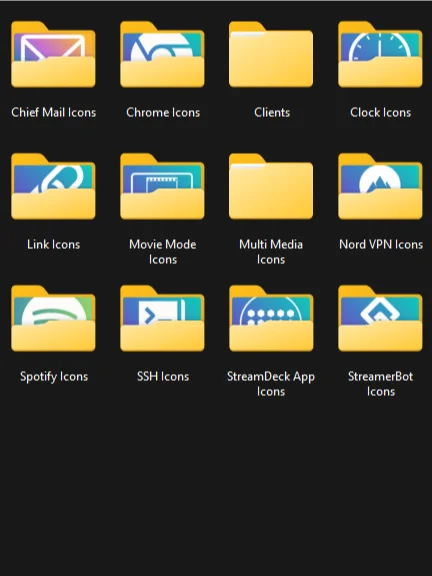The image size is (432, 576).
Task: Click the 'Clients' label text
Action: pyautogui.click(x=272, y=112)
